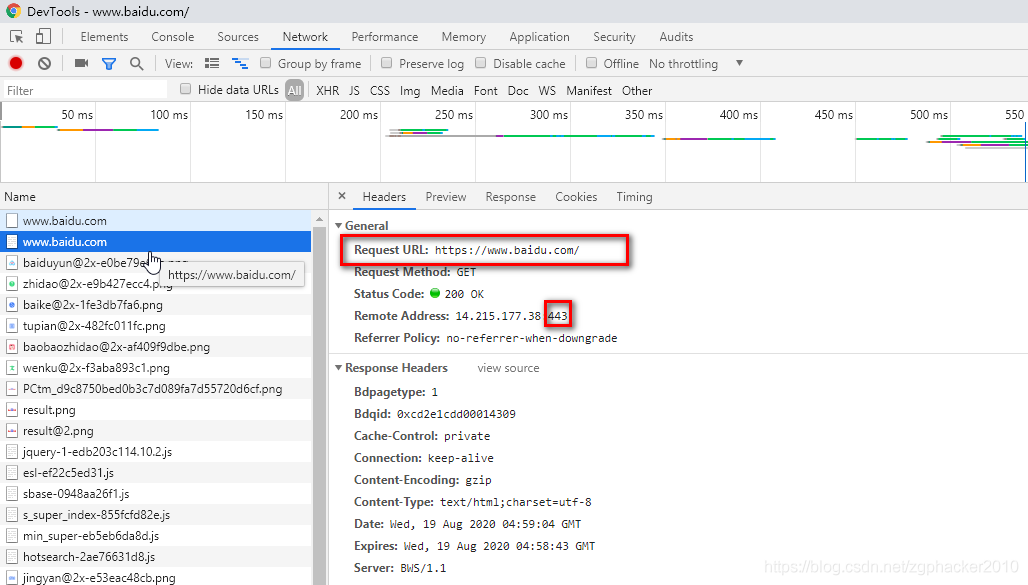Click the file icon of baiduyun@2x png
Screen dimensions: 1028x585
[x=12, y=263]
